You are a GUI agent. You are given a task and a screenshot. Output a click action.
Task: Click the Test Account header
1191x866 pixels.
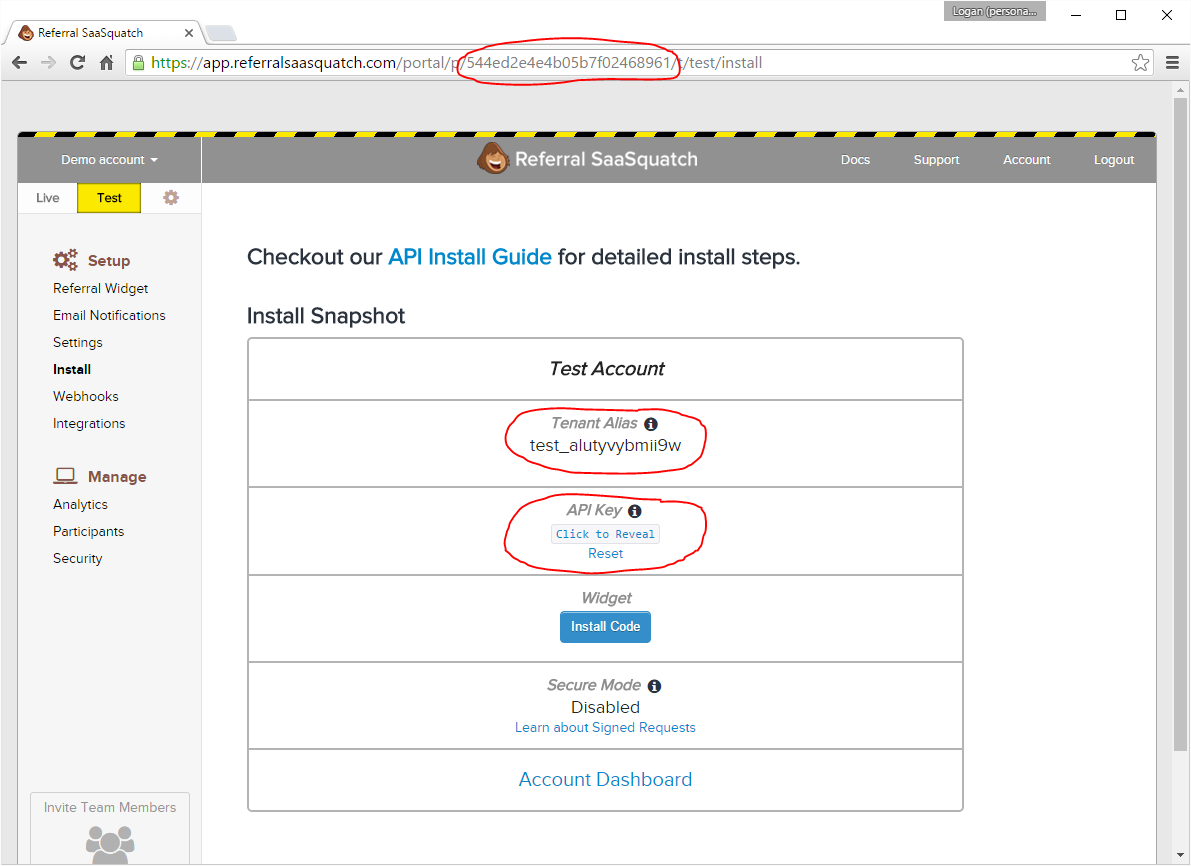pyautogui.click(x=606, y=368)
